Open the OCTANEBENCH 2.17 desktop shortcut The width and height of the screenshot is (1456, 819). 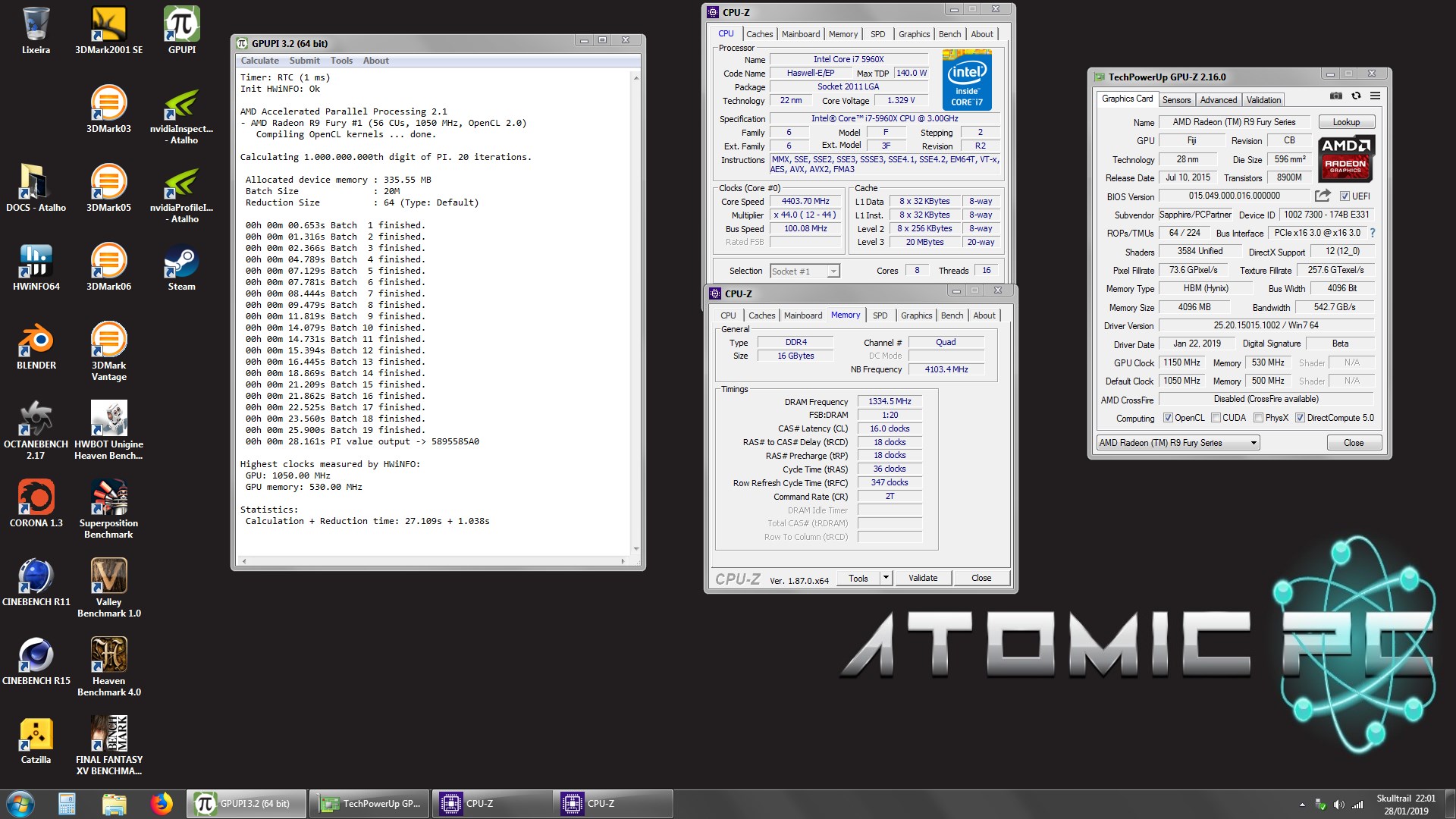click(36, 431)
